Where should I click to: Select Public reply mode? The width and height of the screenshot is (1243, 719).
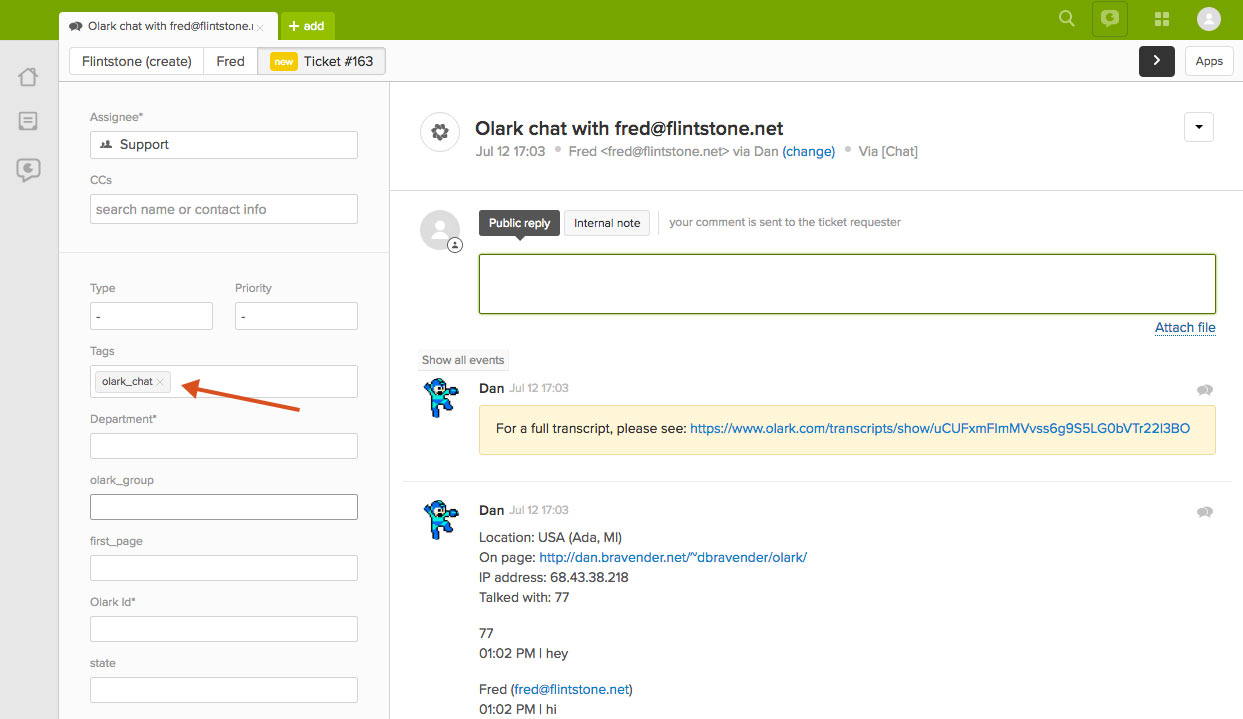coord(519,223)
